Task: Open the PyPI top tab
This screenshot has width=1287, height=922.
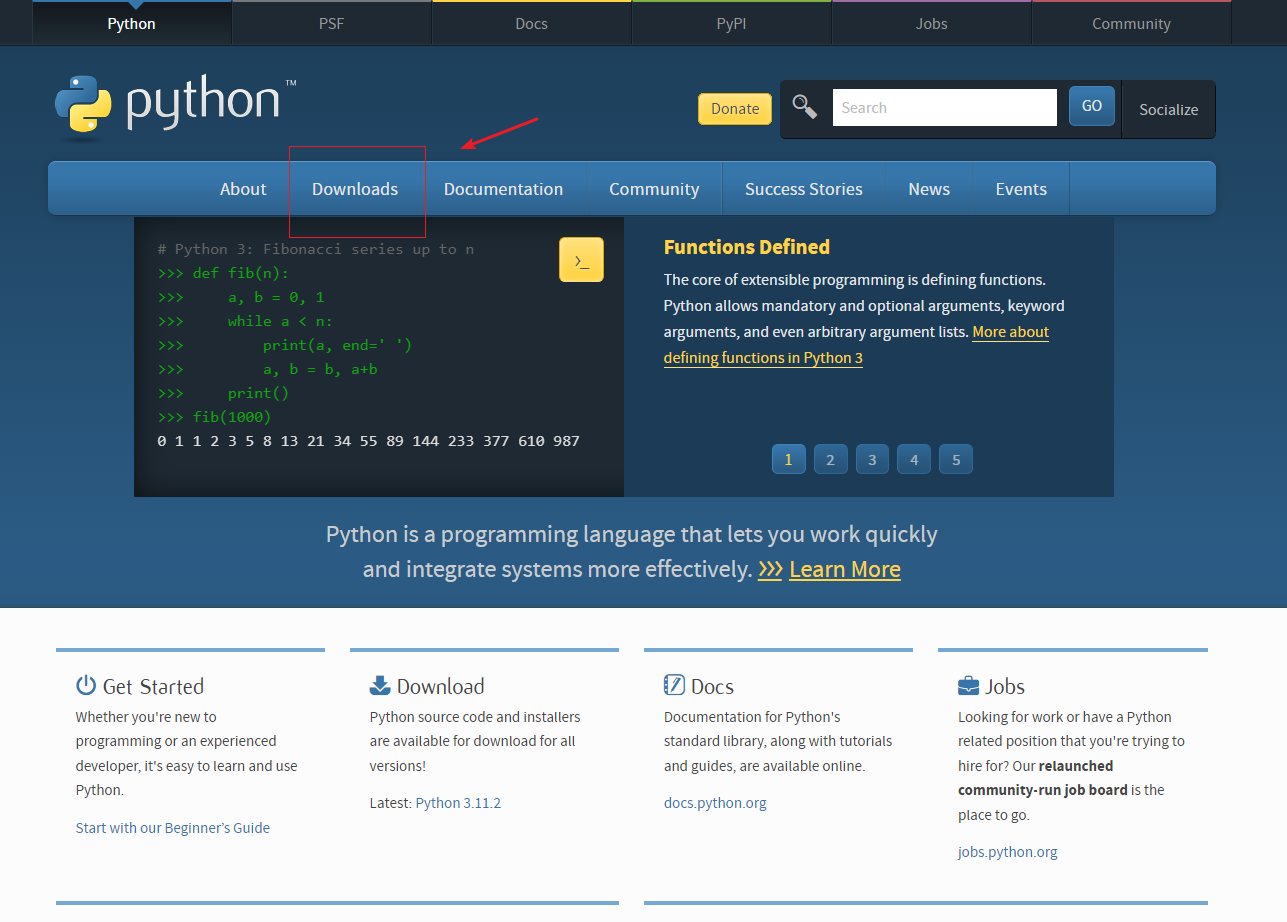Action: [x=732, y=23]
